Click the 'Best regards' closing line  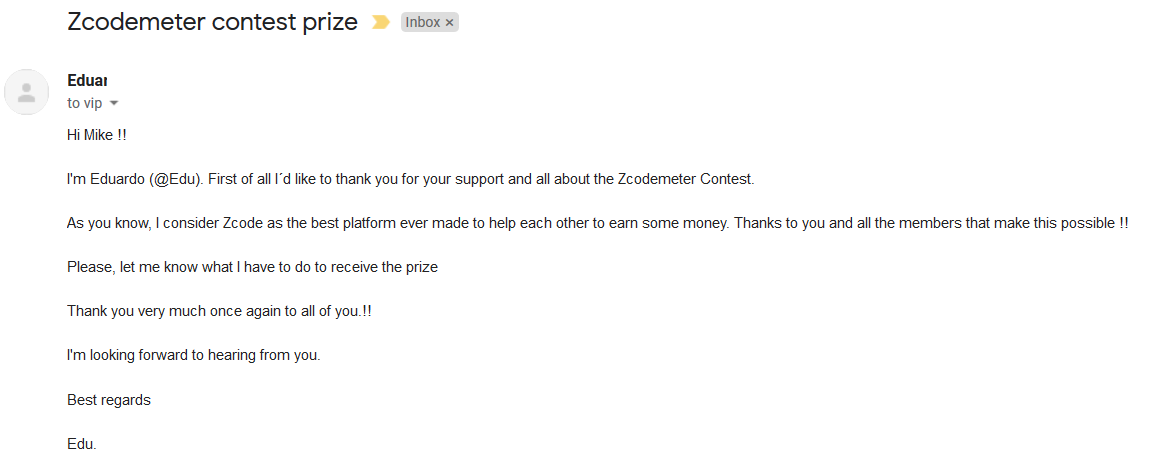[109, 400]
